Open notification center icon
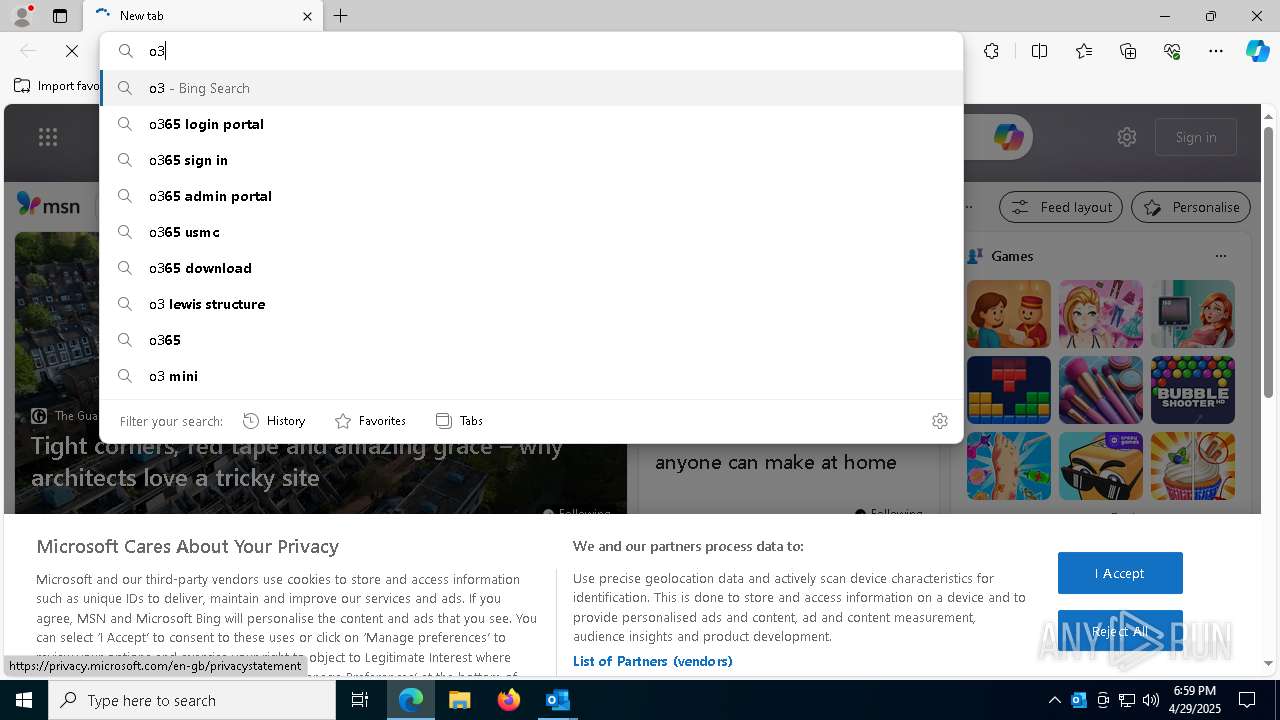 pos(1247,700)
